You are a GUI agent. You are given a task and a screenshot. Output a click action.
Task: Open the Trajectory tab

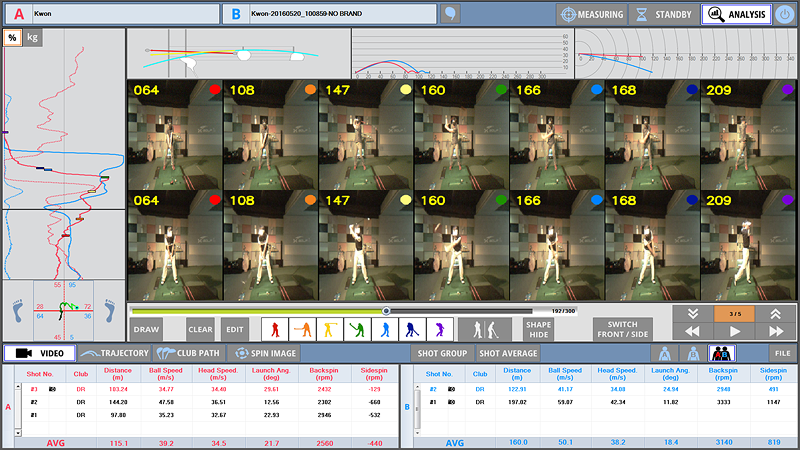pyautogui.click(x=115, y=353)
